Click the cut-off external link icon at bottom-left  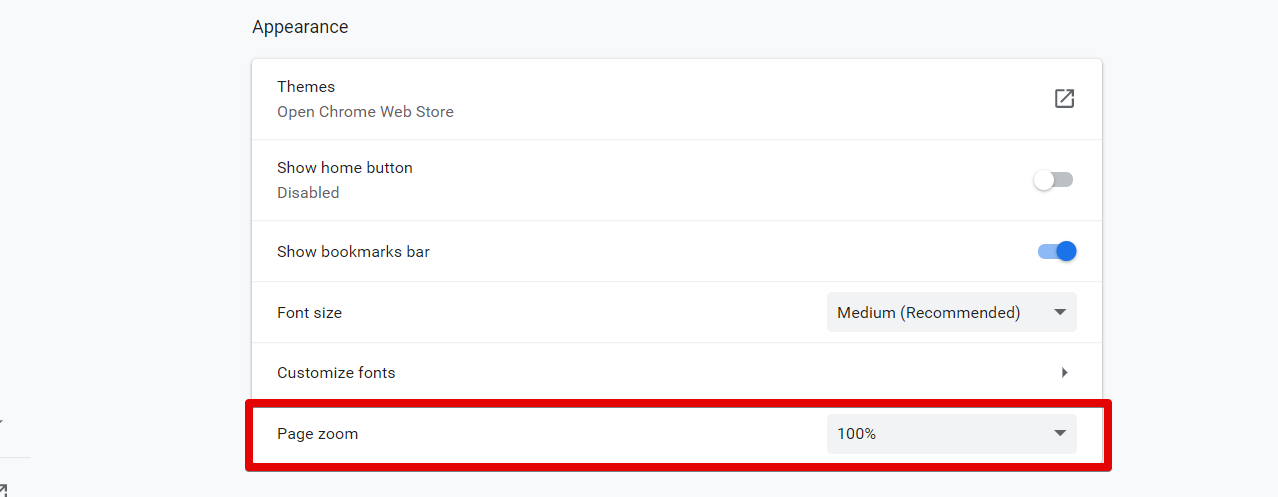tap(3, 490)
